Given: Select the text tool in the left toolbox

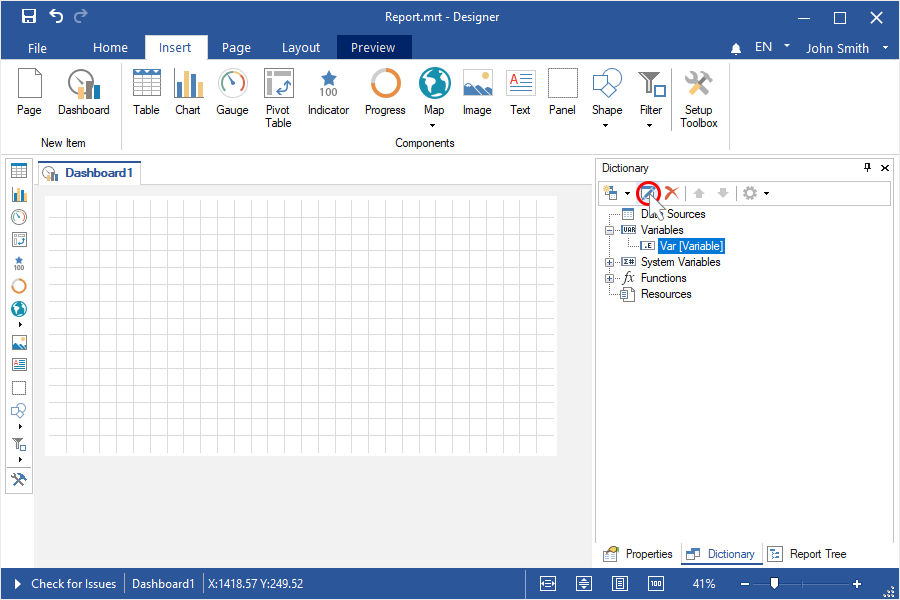Looking at the screenshot, I should point(19,365).
